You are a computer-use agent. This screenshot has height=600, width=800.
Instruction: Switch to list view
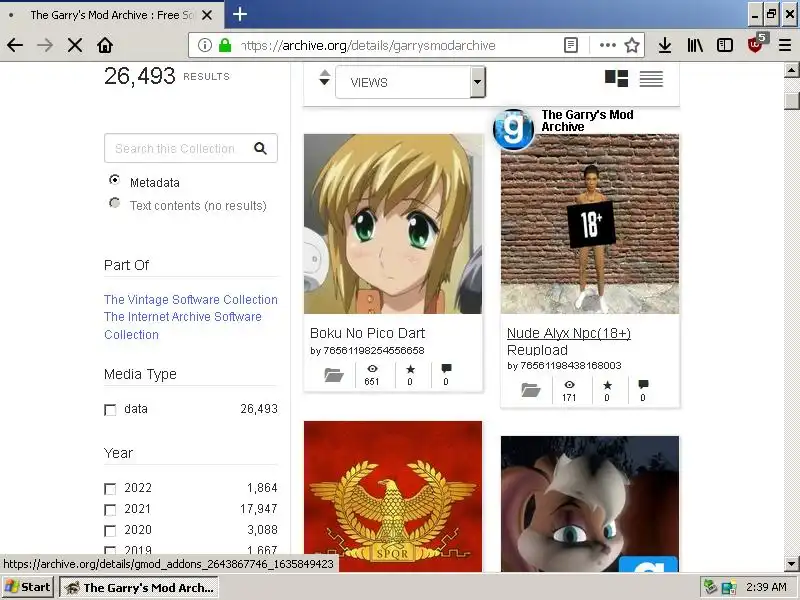coord(652,79)
